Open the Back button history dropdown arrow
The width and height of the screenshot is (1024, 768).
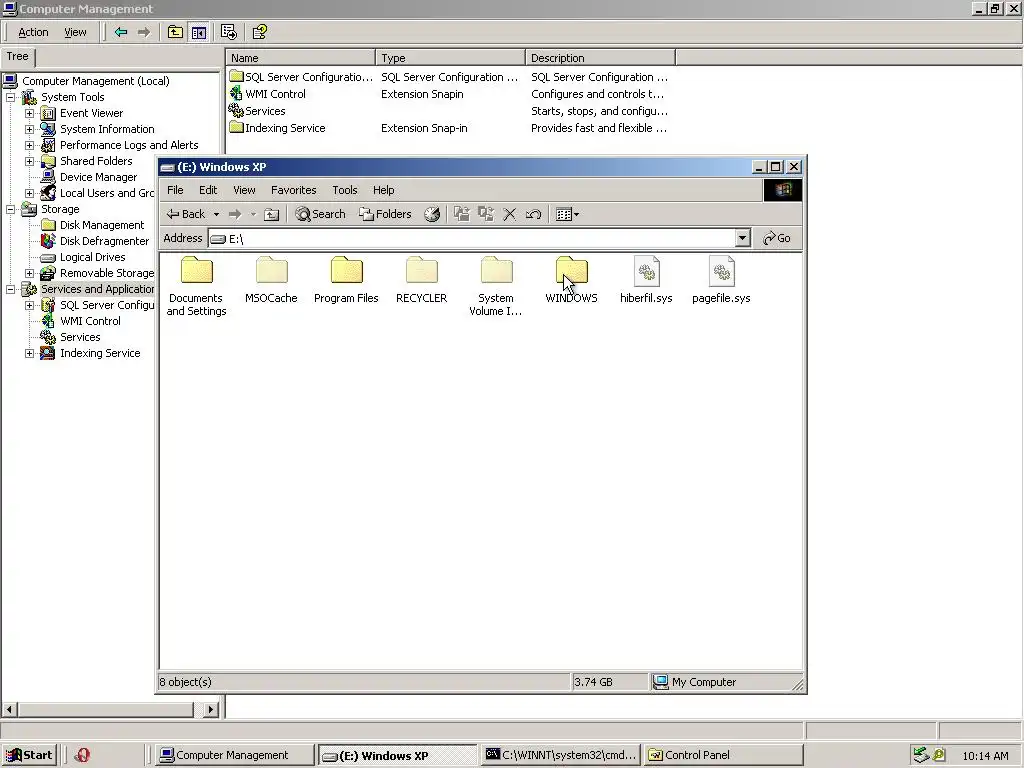tap(216, 214)
